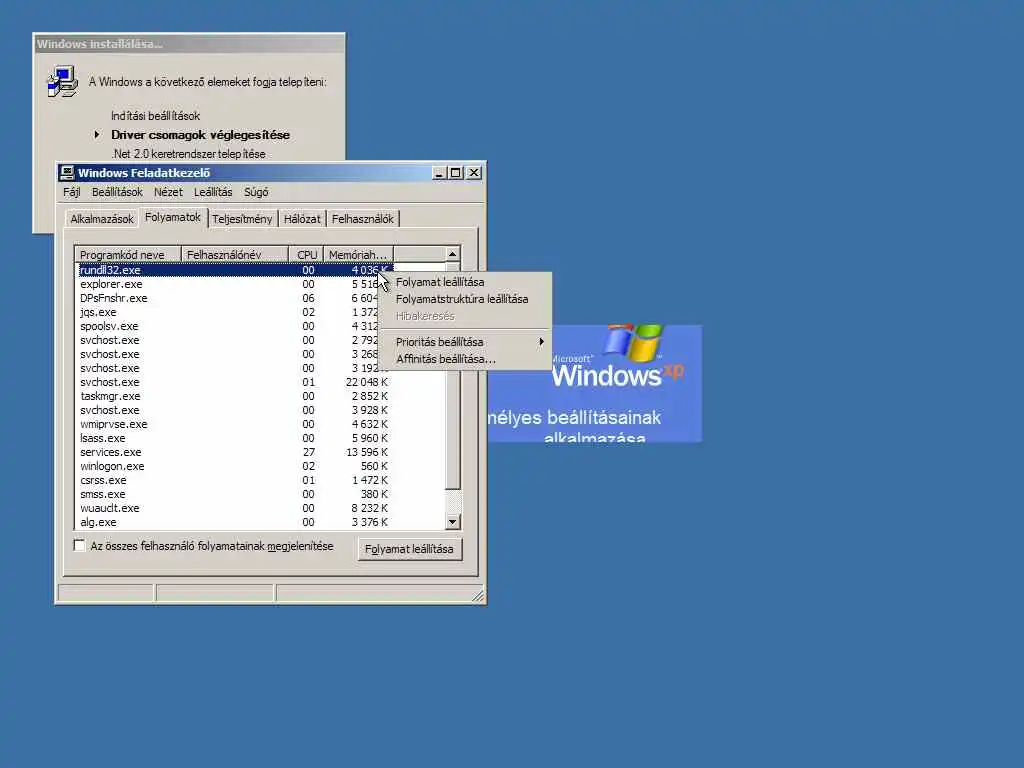This screenshot has height=768, width=1024.
Task: Minimize the Windows Feladatkezelő window
Action: [439, 172]
